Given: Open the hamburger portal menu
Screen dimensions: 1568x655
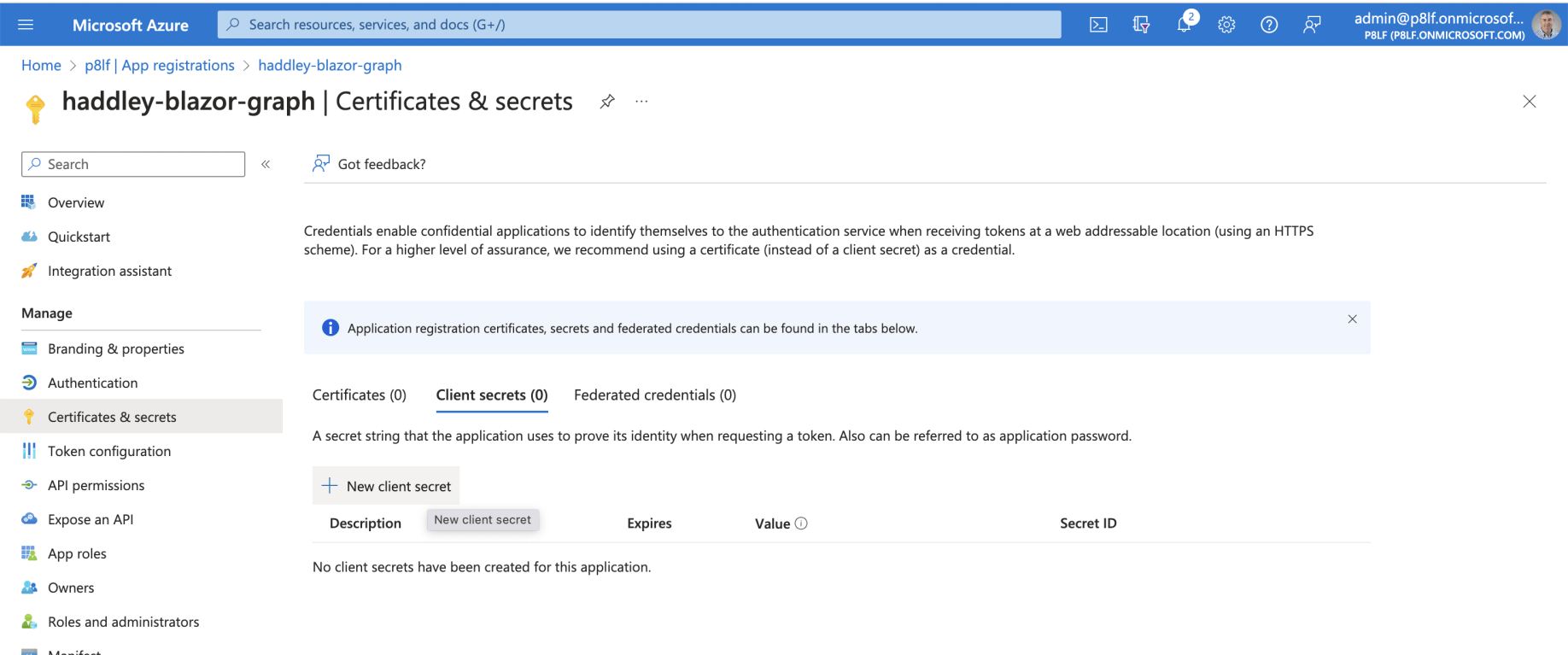Looking at the screenshot, I should 26,25.
